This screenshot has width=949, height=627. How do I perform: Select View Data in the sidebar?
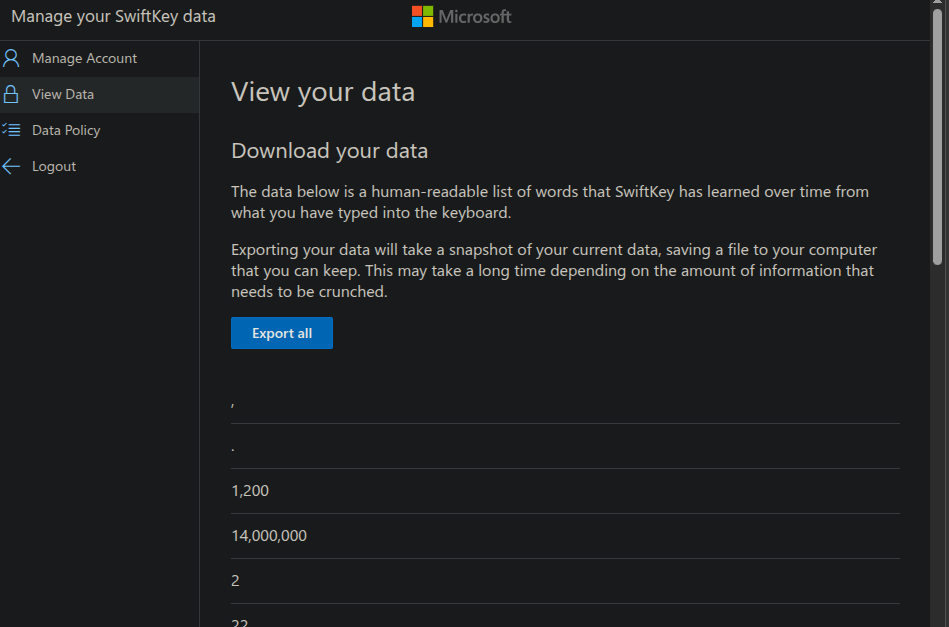pyautogui.click(x=63, y=94)
